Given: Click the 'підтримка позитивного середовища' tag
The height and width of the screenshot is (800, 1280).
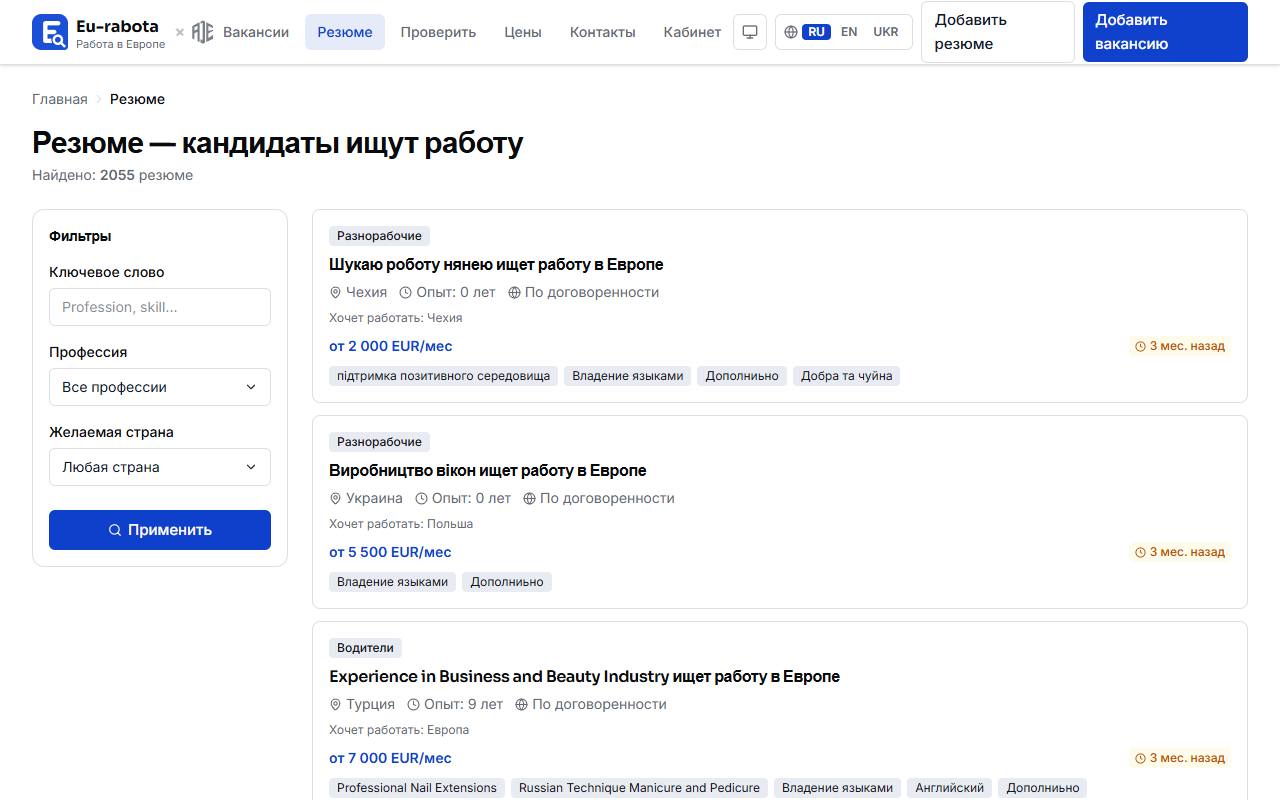Looking at the screenshot, I should point(444,376).
